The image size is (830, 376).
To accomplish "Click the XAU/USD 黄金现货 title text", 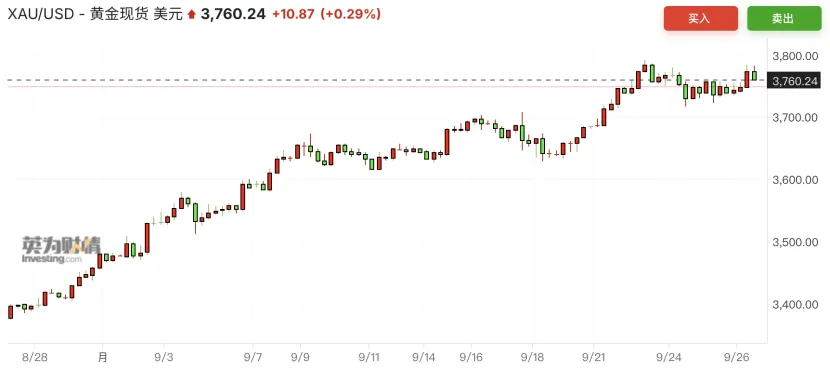I will pos(95,15).
